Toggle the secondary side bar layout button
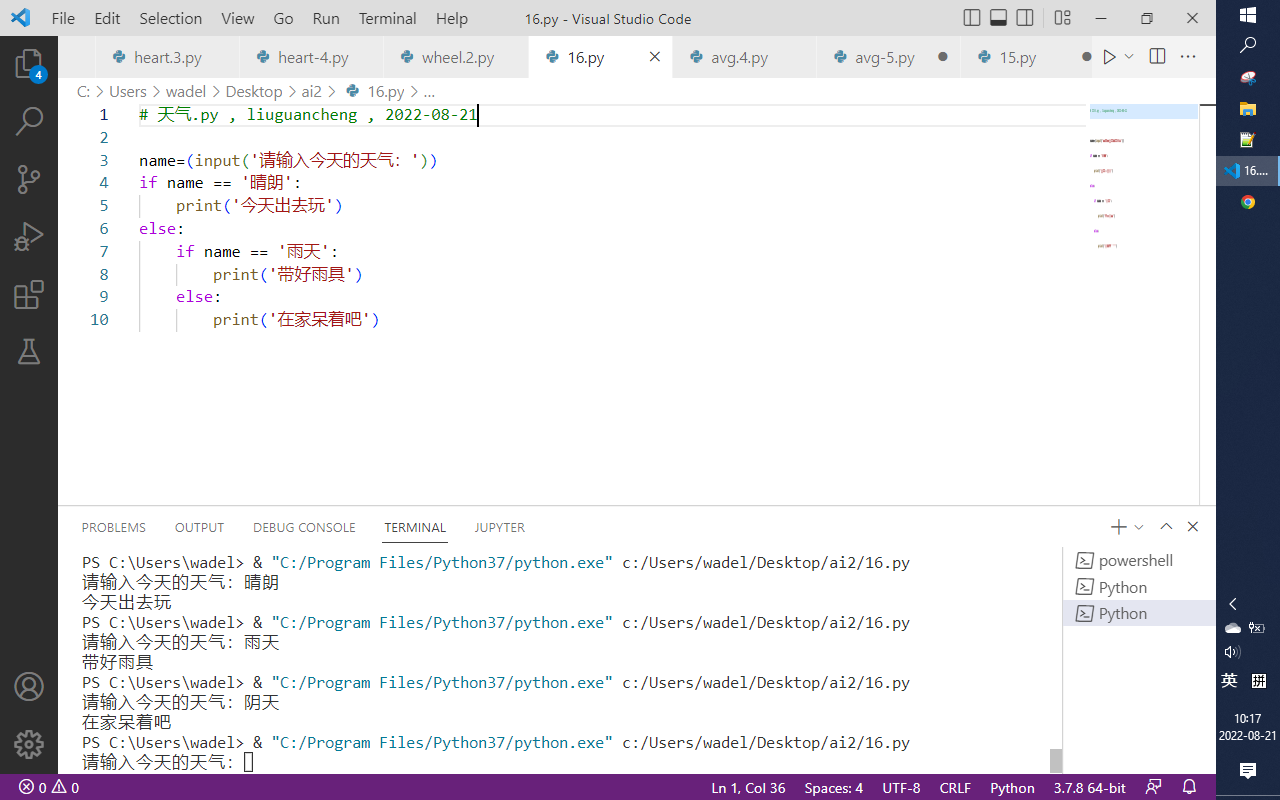Image resolution: width=1280 pixels, height=800 pixels. [x=1025, y=18]
